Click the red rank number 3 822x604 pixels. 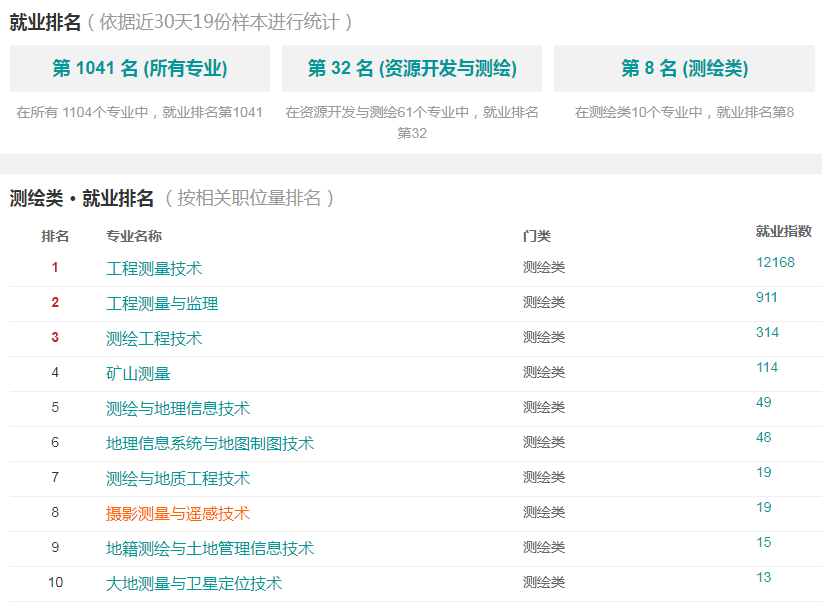55,337
